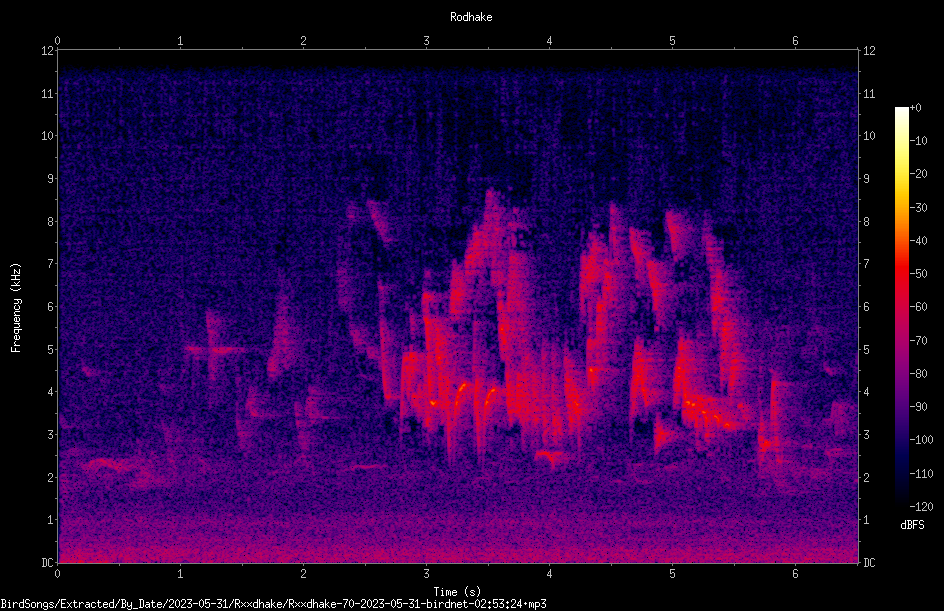Click the horizontal 5 kHz tone near 1 second
The width and height of the screenshot is (944, 611).
[215, 349]
